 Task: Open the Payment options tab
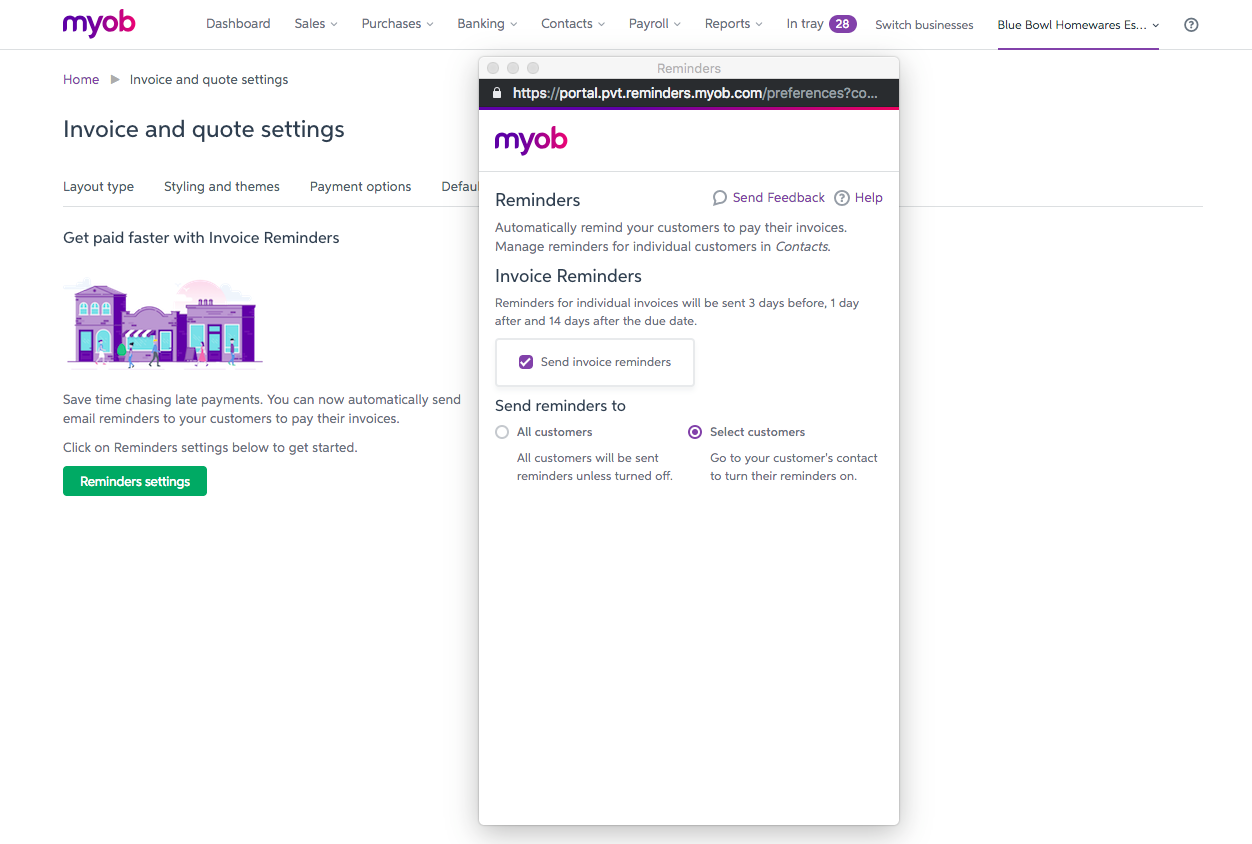(x=360, y=187)
